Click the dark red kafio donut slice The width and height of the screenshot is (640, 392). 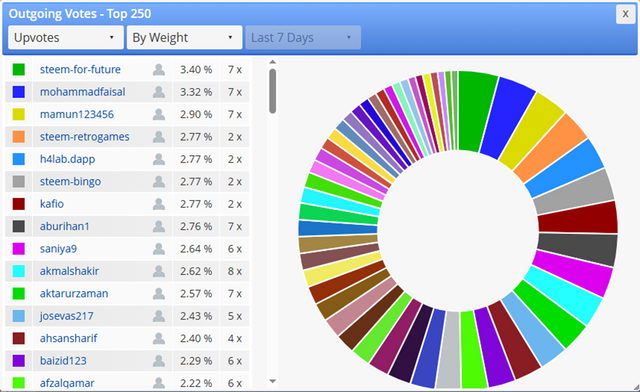tap(578, 218)
